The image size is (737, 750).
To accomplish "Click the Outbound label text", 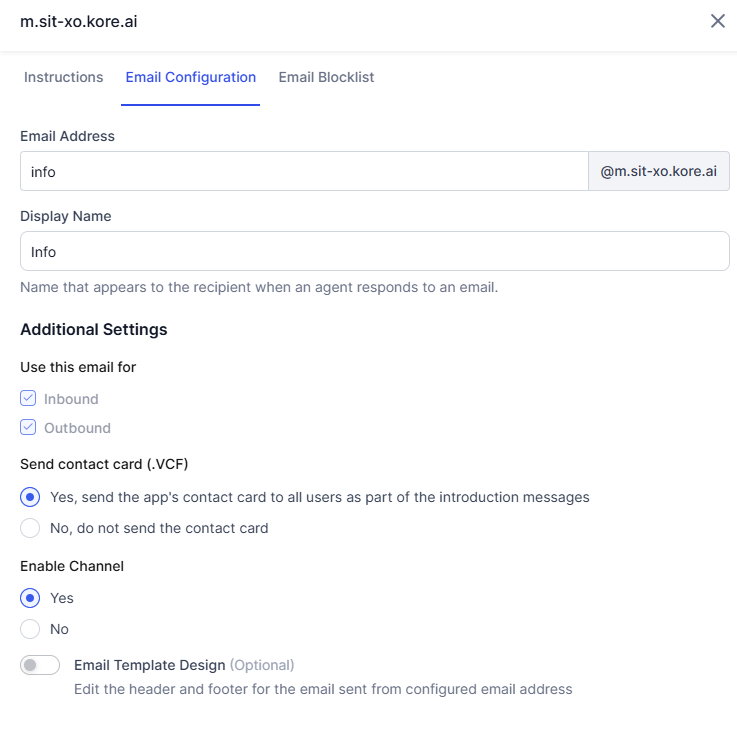I will click(77, 428).
